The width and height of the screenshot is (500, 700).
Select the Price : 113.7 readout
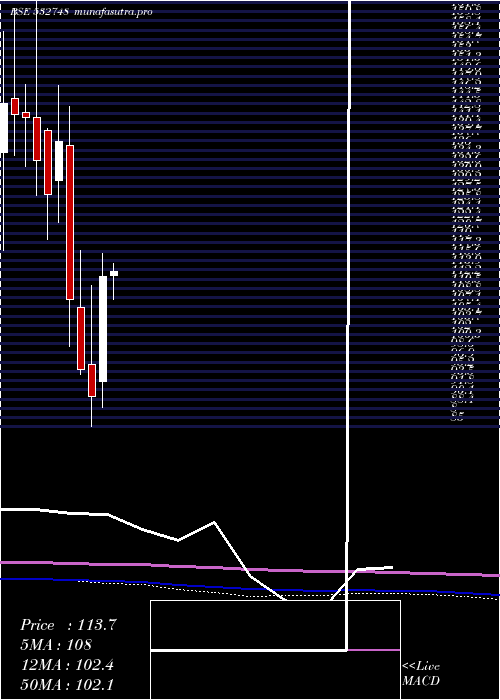coord(68,625)
